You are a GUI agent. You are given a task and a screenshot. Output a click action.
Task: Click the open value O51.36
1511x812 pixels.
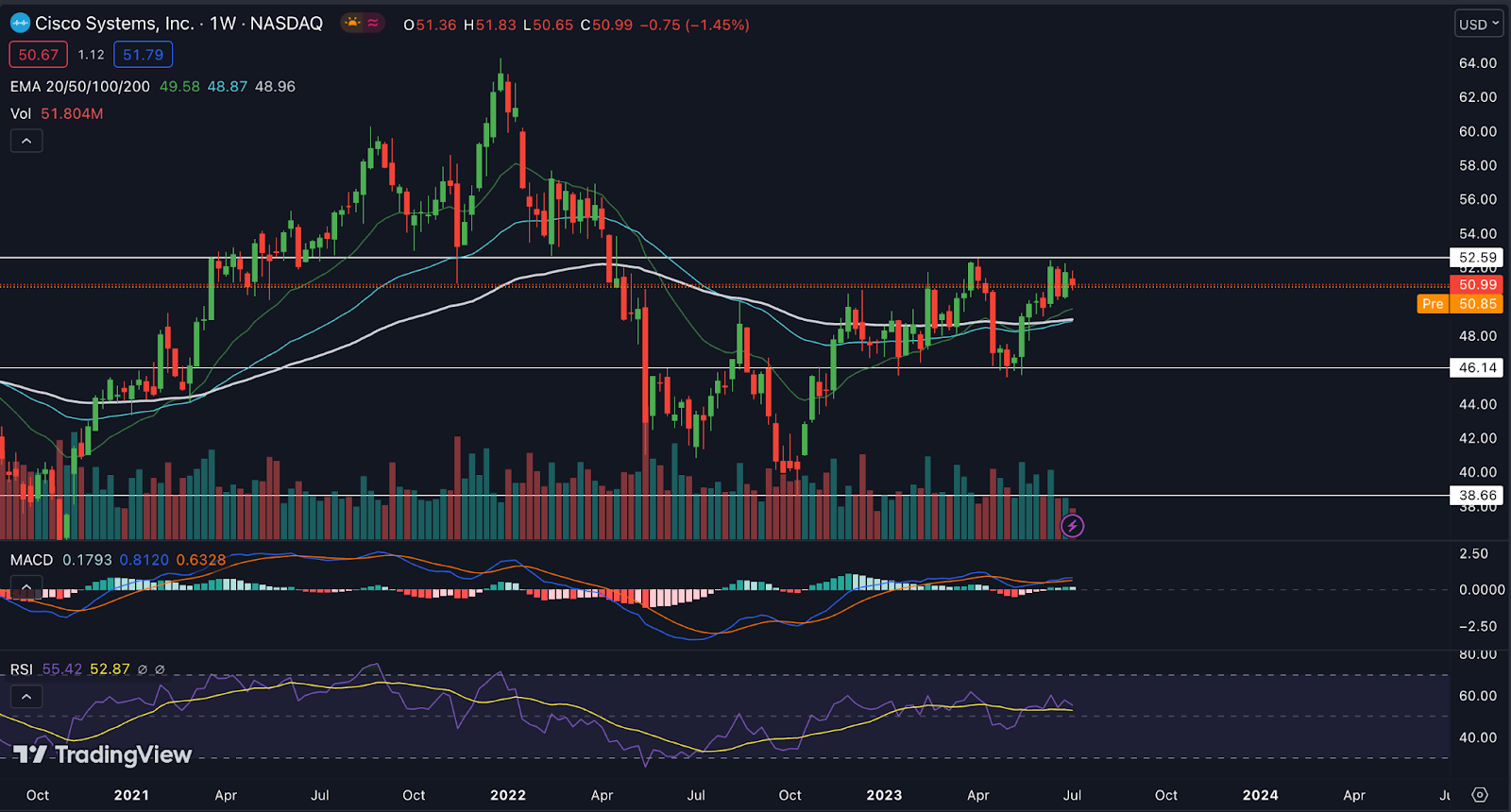(431, 25)
